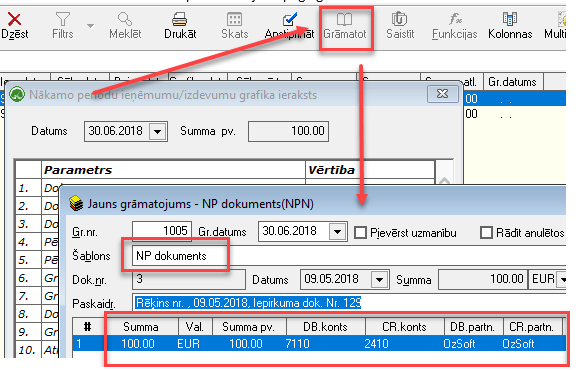Screen dimensions: 581x370
Task: Click the CR.konts column header
Action: [404, 327]
